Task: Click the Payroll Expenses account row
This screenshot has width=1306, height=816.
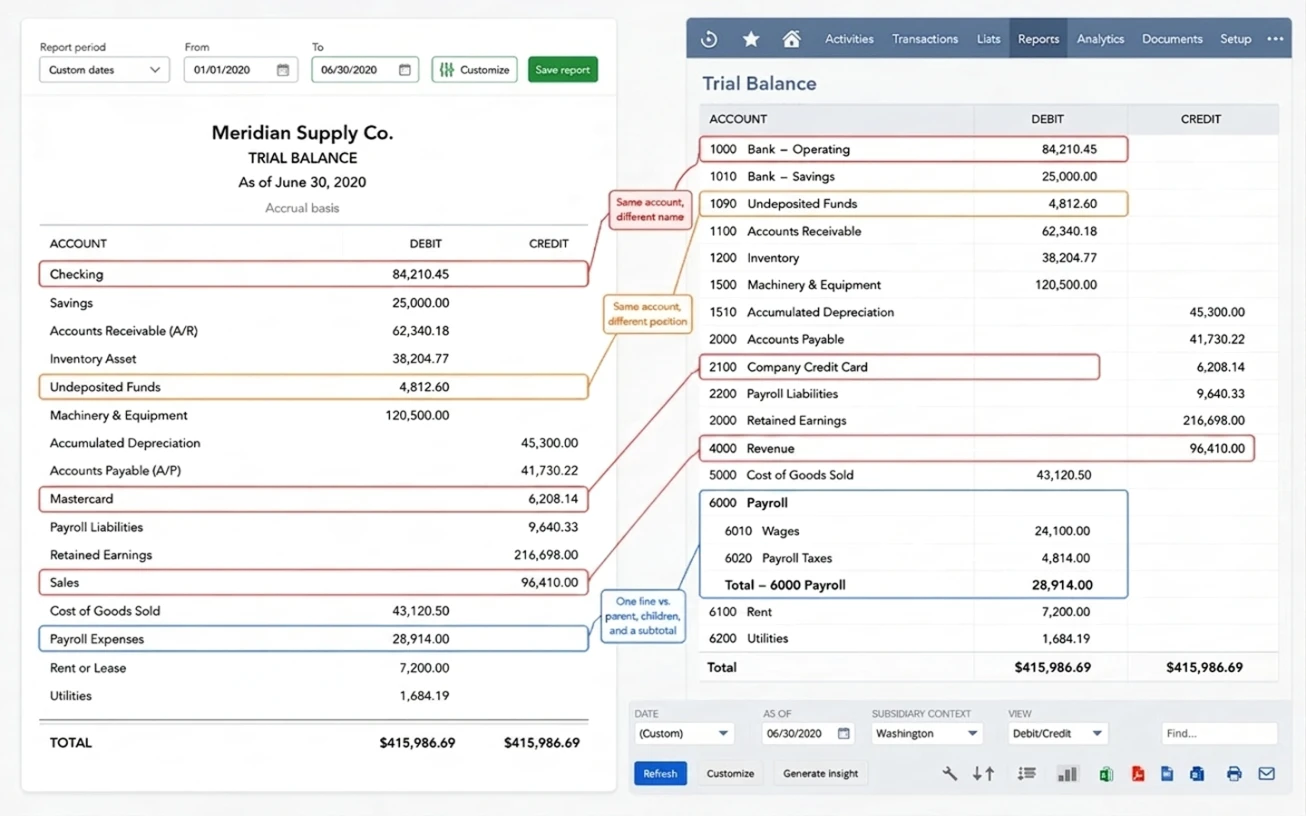Action: (313, 639)
